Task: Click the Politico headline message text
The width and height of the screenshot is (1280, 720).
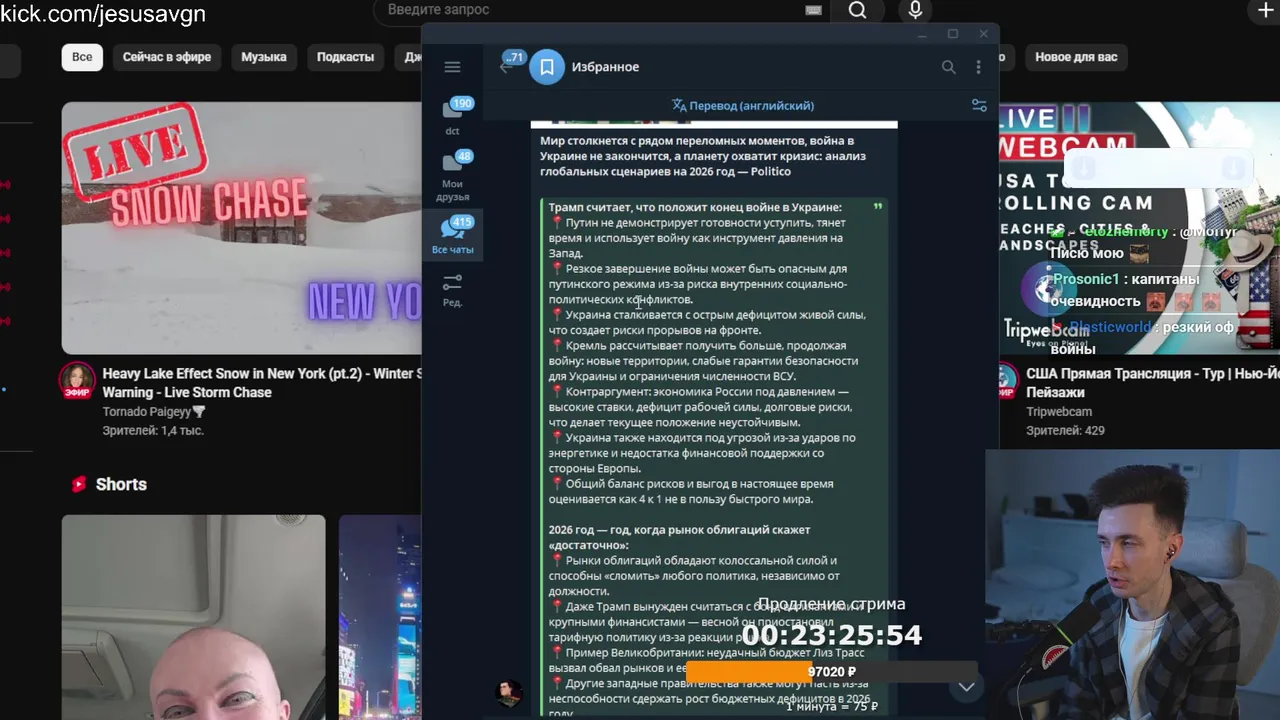Action: point(703,156)
